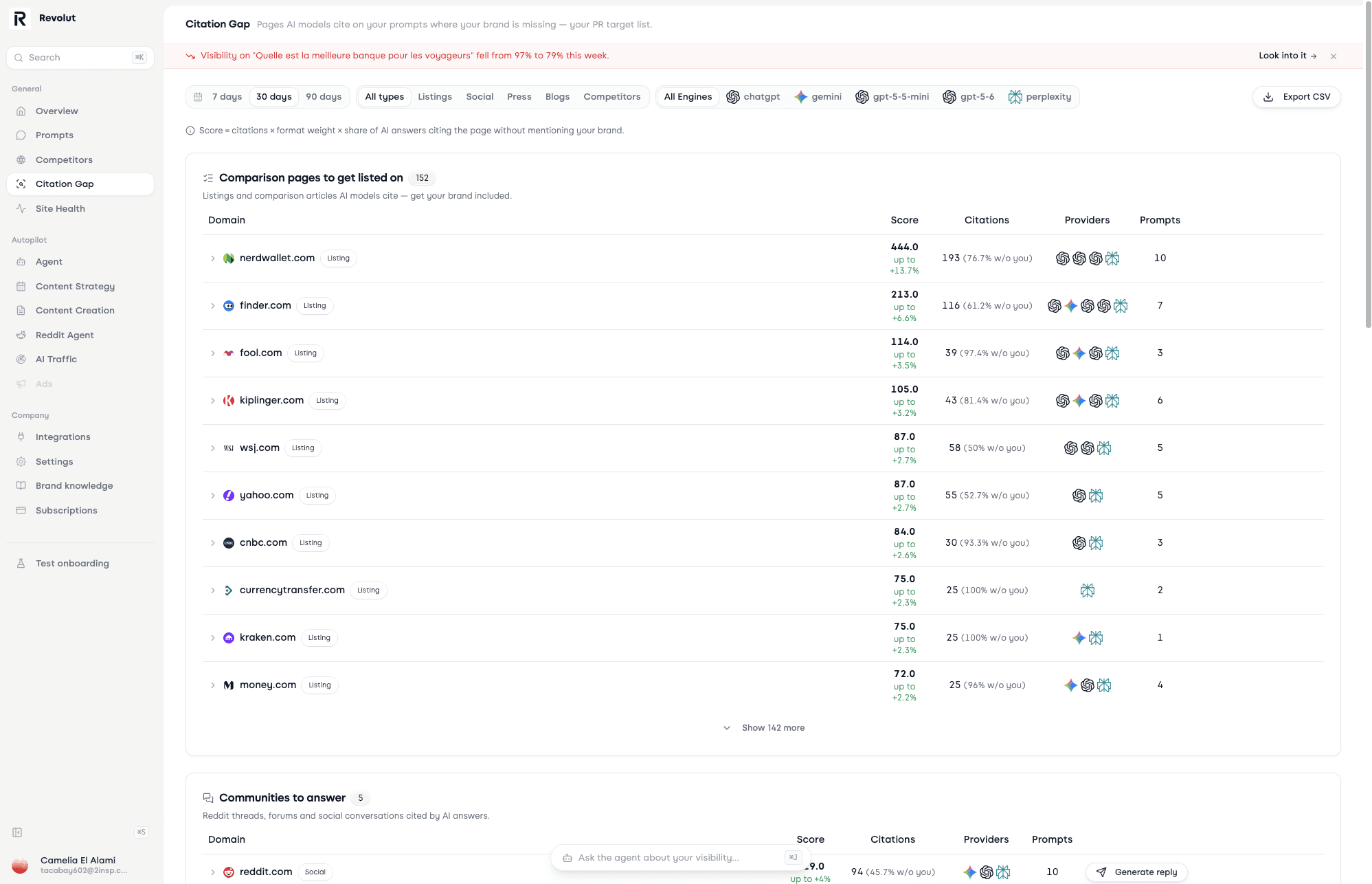Open Brand knowledge book icon
The image size is (1372, 884).
(x=21, y=486)
